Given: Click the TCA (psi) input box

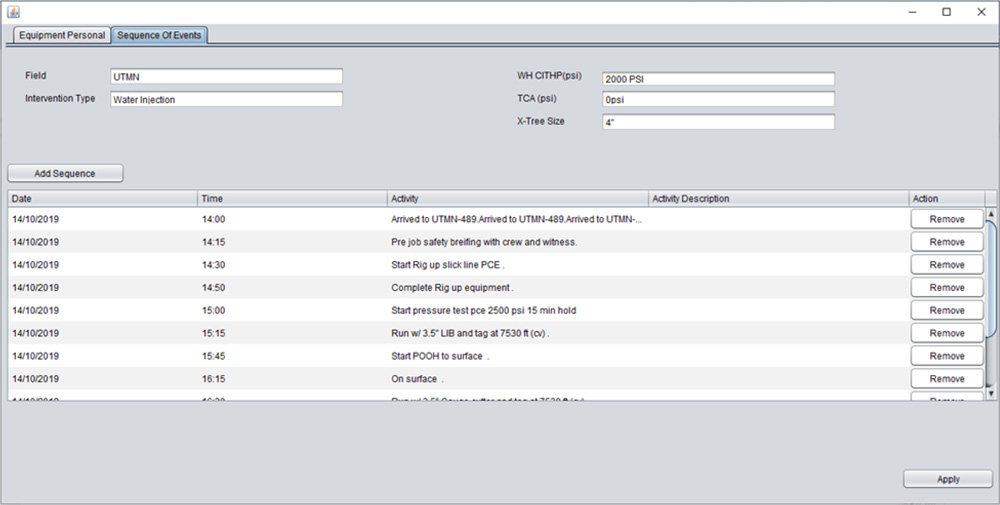Looking at the screenshot, I should pos(718,100).
